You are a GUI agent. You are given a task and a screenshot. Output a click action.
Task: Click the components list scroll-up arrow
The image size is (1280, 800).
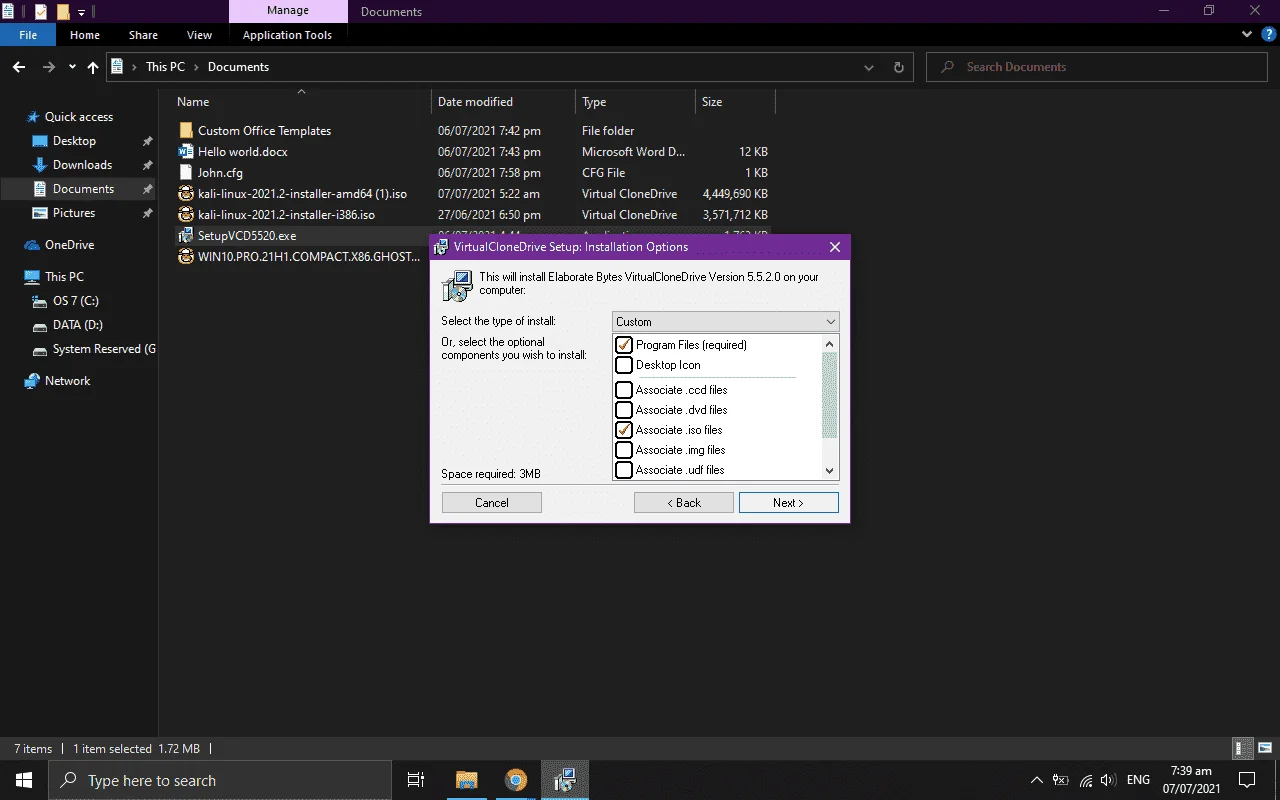click(x=829, y=343)
